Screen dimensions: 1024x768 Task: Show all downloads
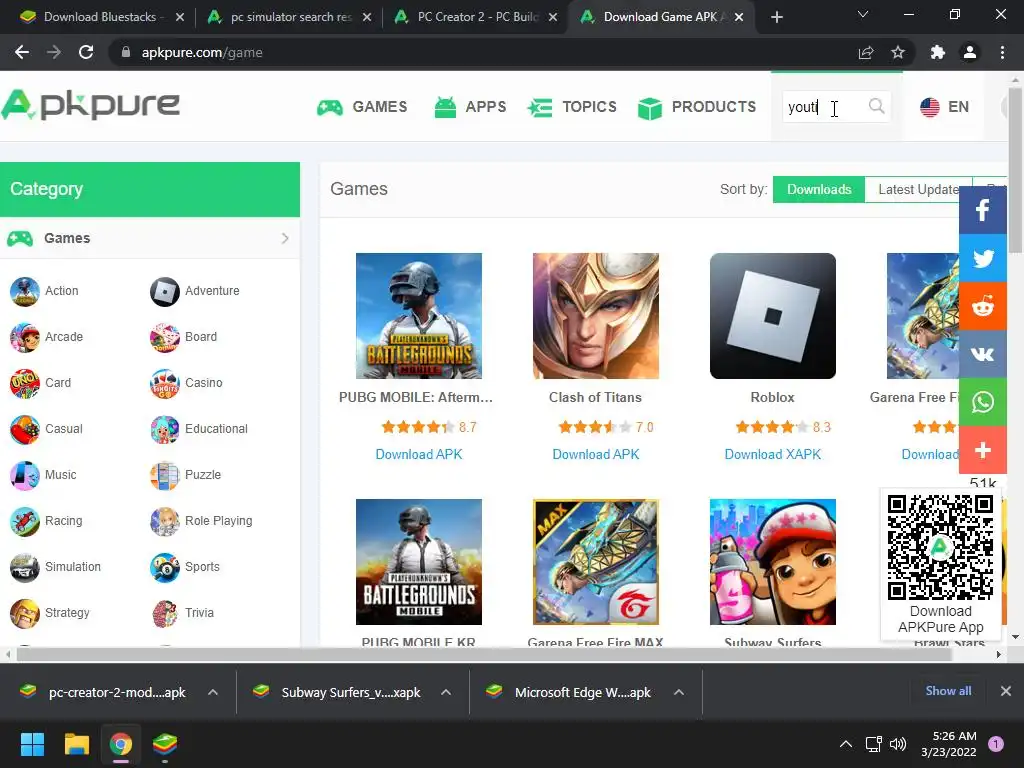point(948,691)
